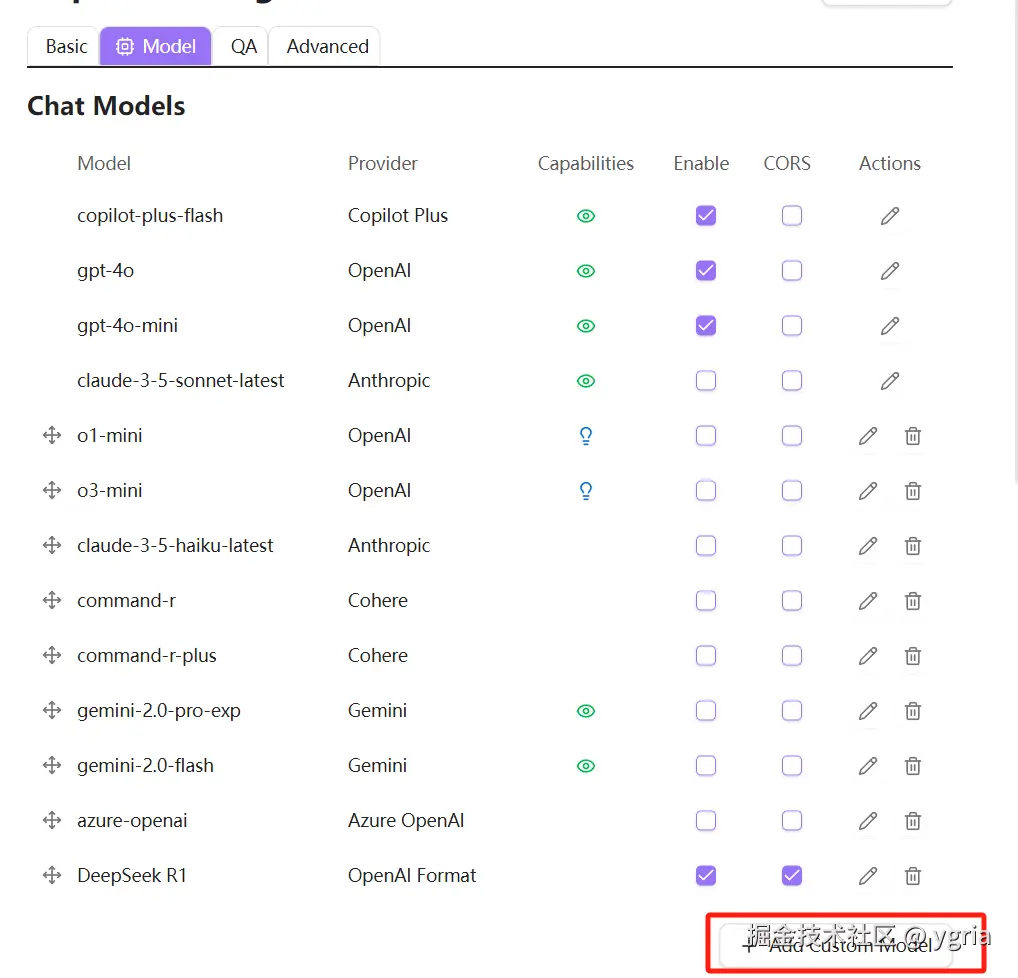Edit the gpt-4o model entry
The width and height of the screenshot is (1018, 978).
[x=889, y=271]
